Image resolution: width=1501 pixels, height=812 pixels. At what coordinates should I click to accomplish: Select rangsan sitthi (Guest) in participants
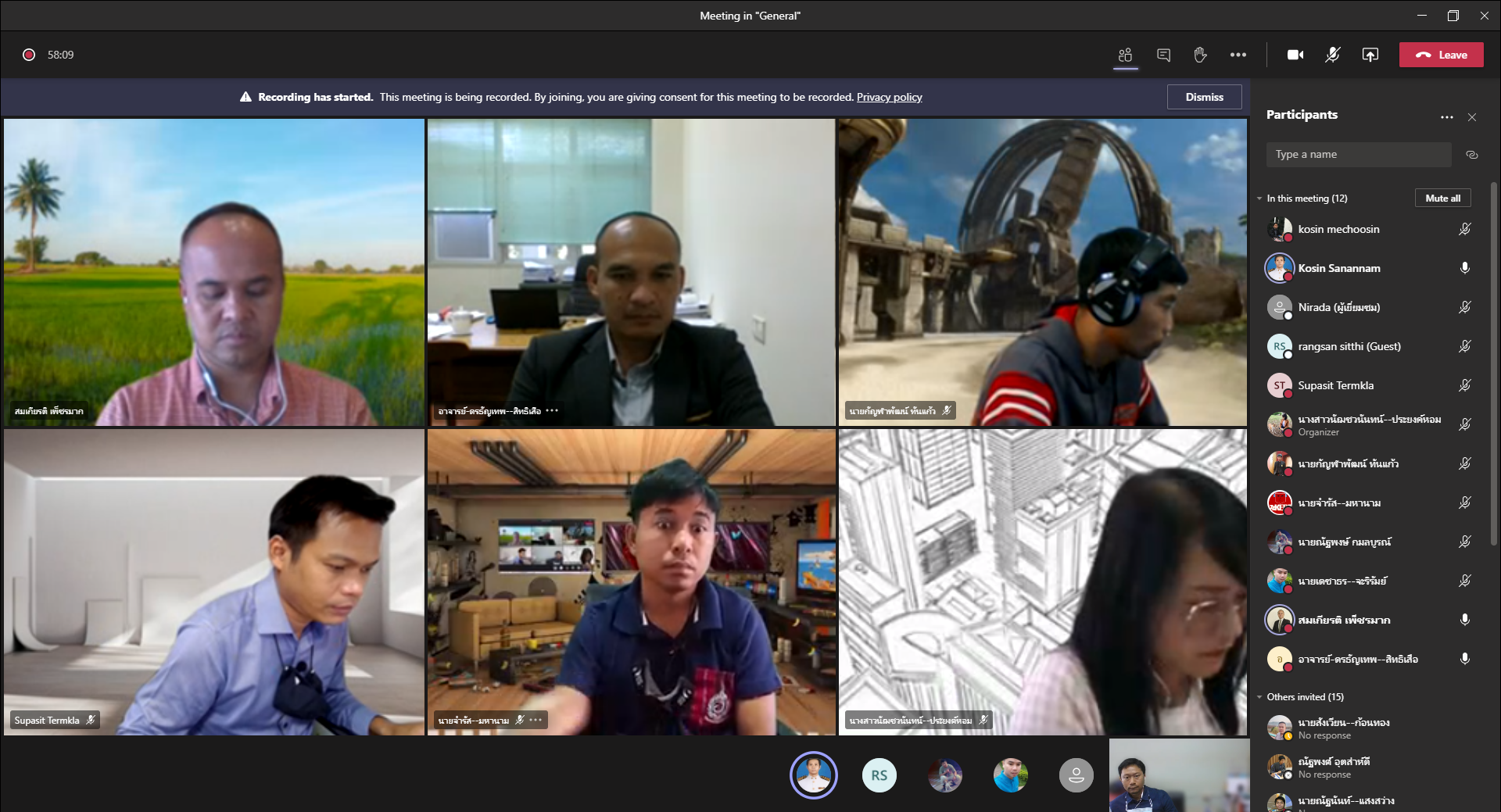tap(1349, 346)
